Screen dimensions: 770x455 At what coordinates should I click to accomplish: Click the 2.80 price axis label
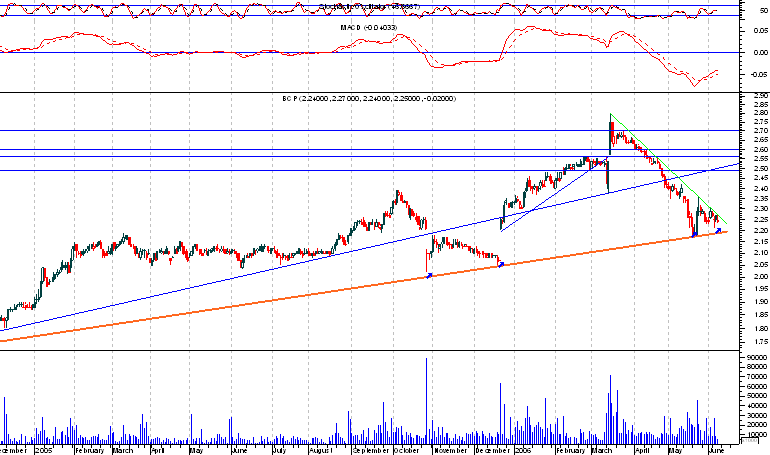(x=761, y=113)
